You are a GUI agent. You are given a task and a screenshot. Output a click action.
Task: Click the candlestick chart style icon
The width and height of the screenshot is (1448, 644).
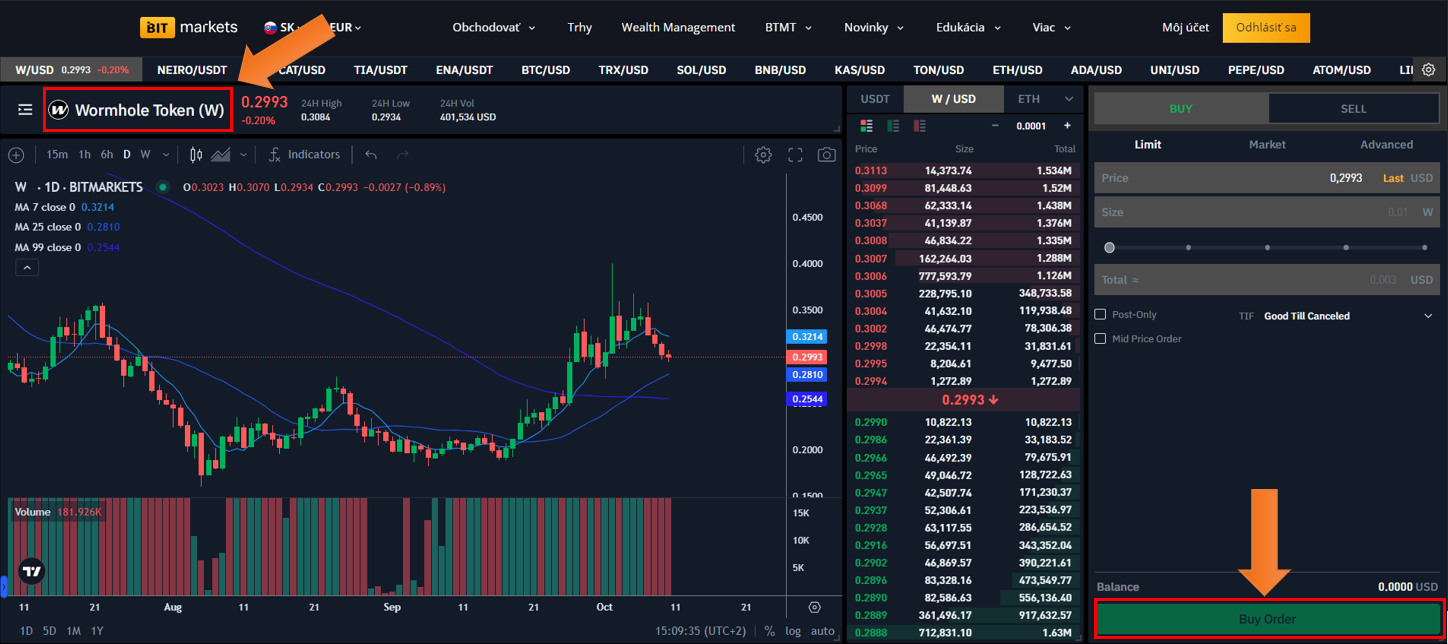point(196,155)
